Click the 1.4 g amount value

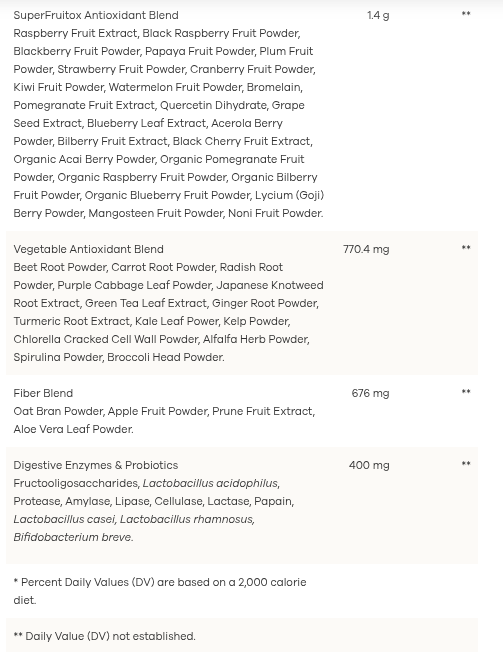[x=378, y=15]
